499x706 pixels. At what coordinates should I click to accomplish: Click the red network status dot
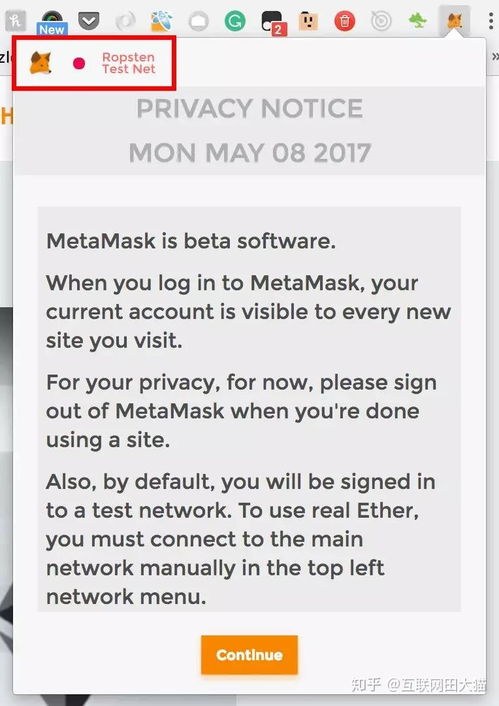pos(79,63)
